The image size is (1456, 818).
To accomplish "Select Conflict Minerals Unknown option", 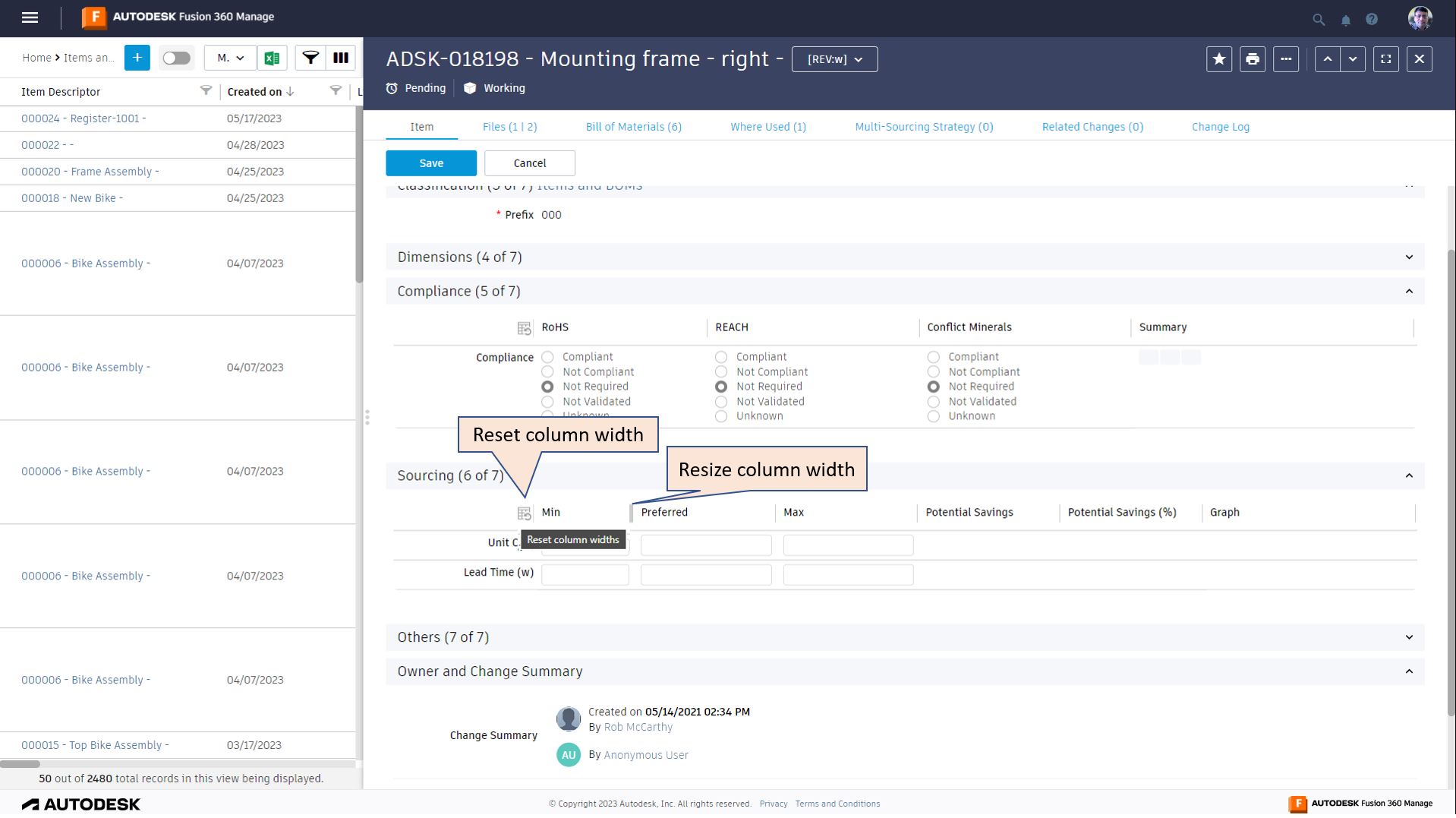I will point(934,416).
